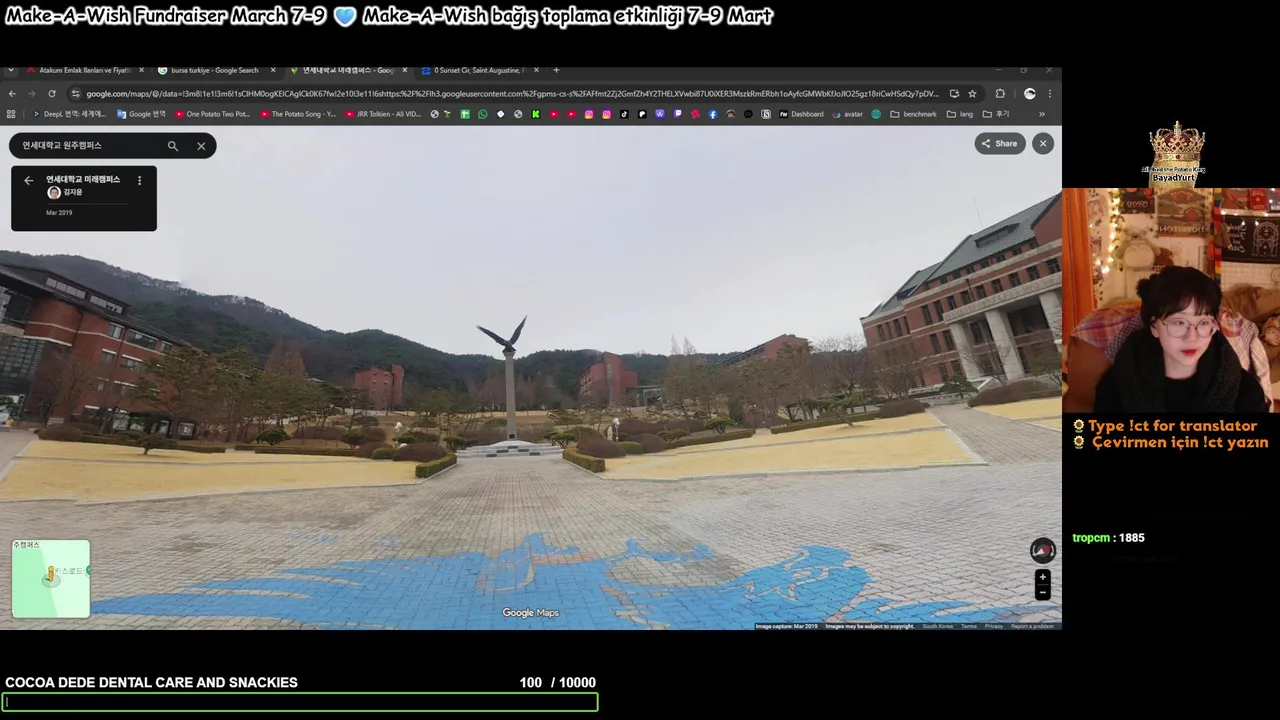
Task: Click the 100 / 10000 goal counter text
Action: pyautogui.click(x=557, y=683)
